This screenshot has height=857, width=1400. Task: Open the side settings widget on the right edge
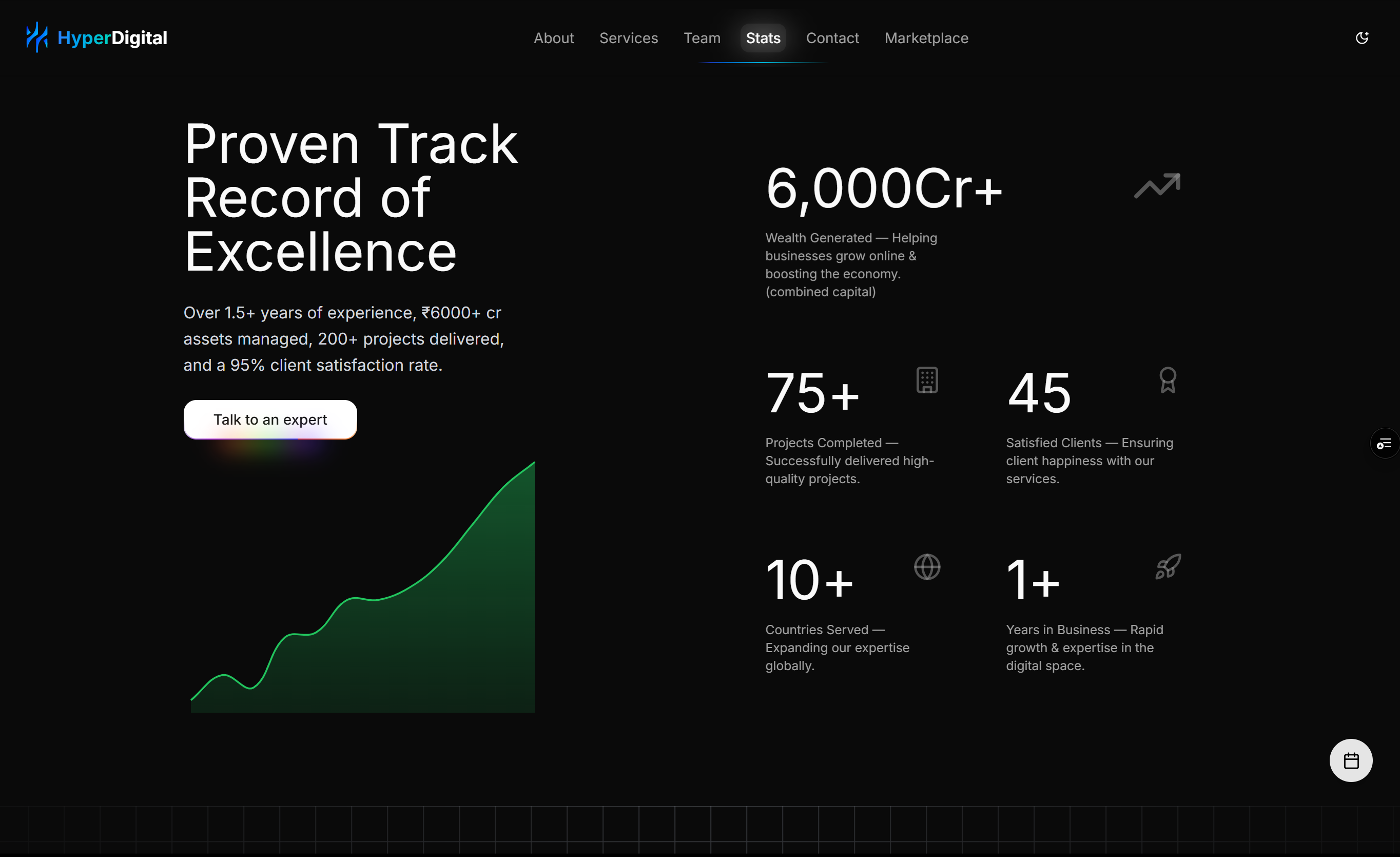tap(1385, 443)
